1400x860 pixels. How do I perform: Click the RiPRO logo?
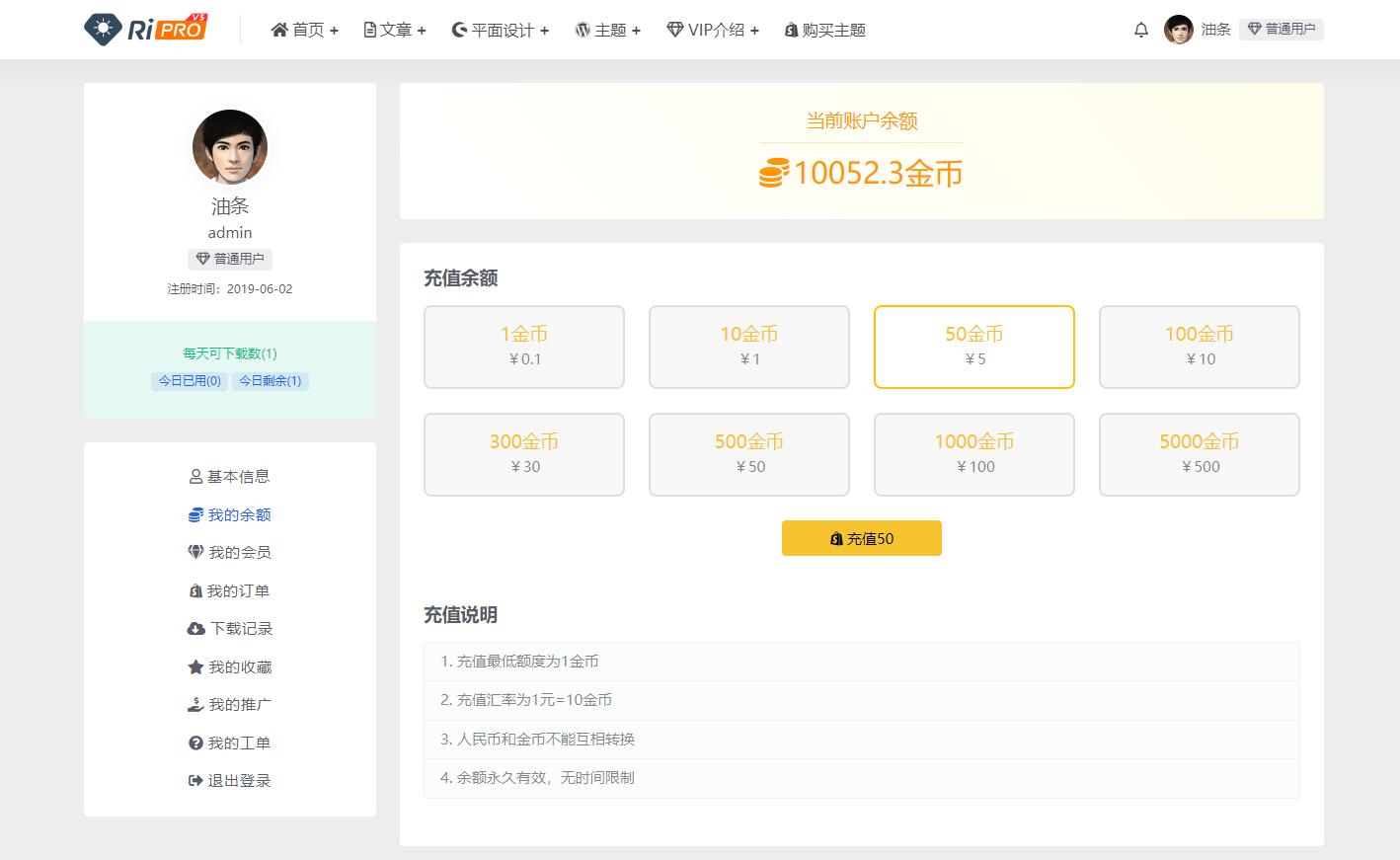click(146, 30)
